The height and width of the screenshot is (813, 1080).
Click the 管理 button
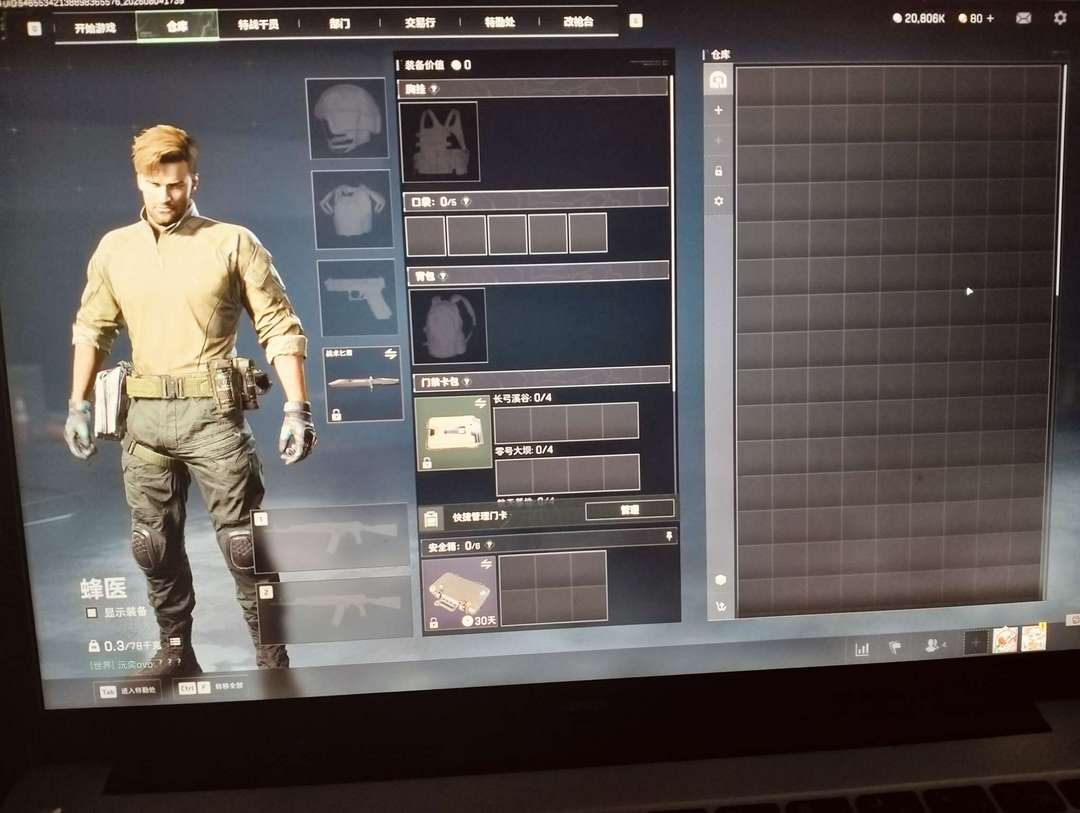(x=630, y=509)
